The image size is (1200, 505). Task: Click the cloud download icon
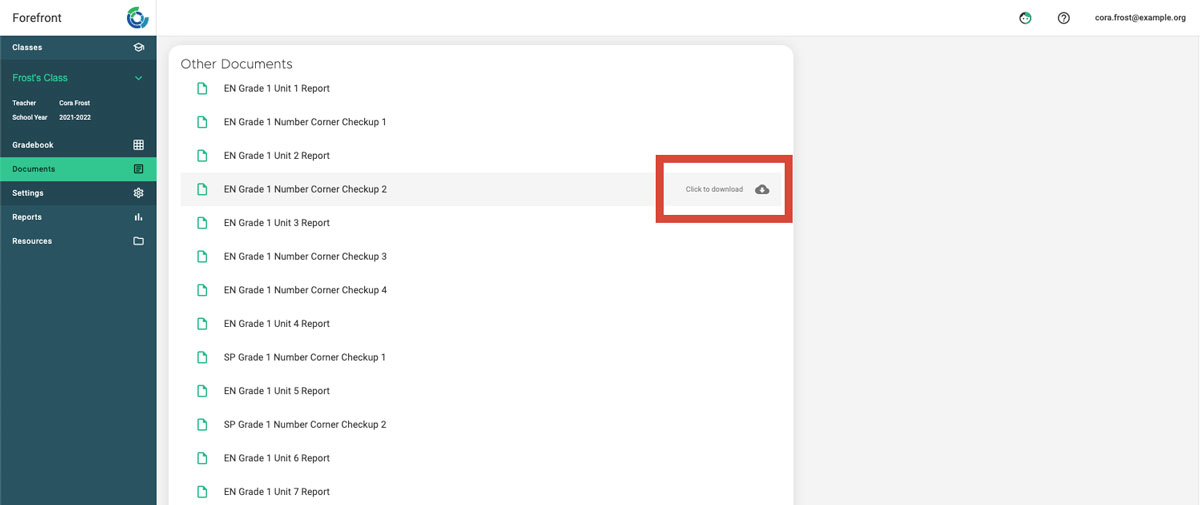[762, 189]
